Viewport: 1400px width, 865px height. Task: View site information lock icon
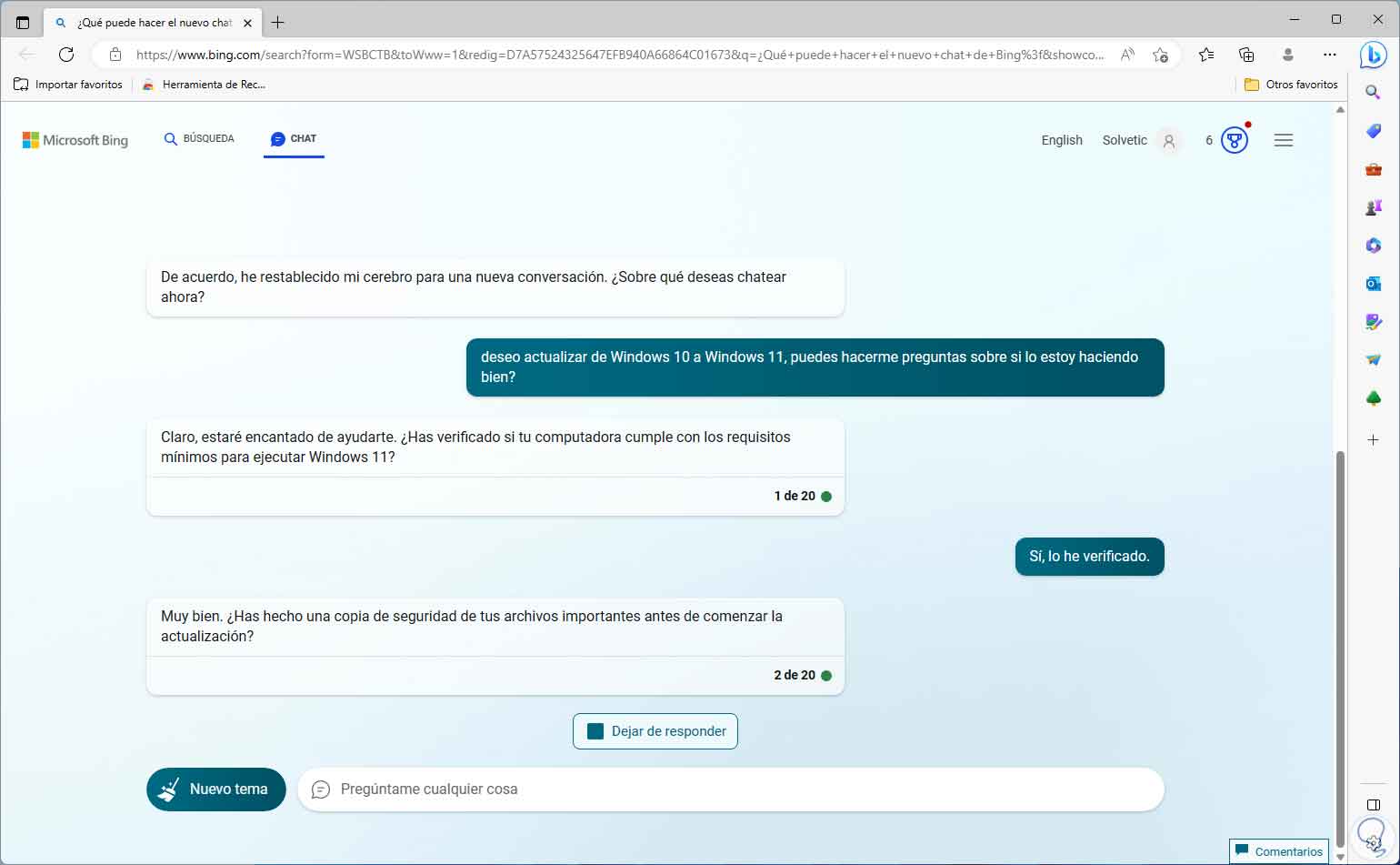pyautogui.click(x=115, y=55)
